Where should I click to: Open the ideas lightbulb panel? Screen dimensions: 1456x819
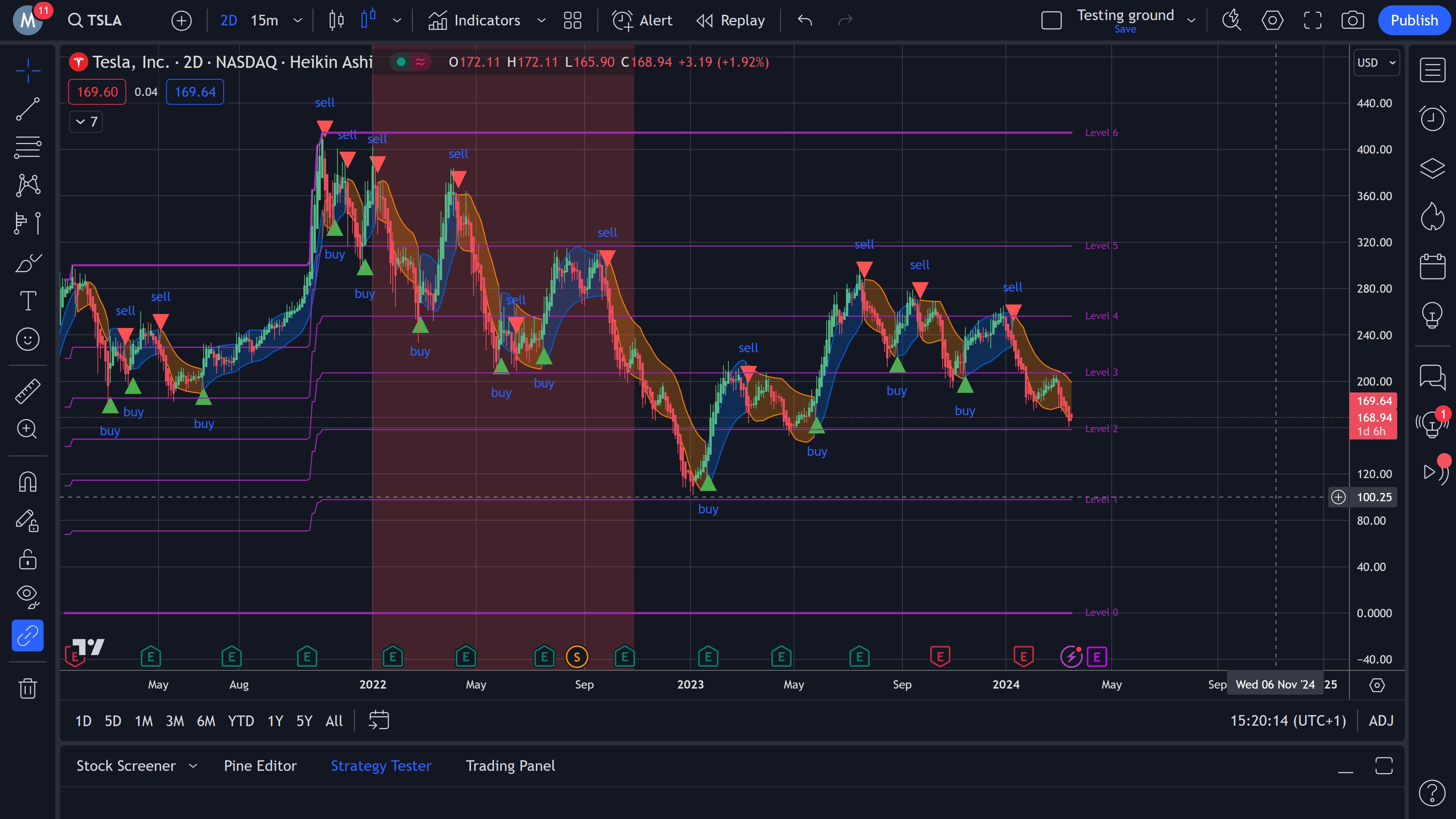click(x=1432, y=315)
